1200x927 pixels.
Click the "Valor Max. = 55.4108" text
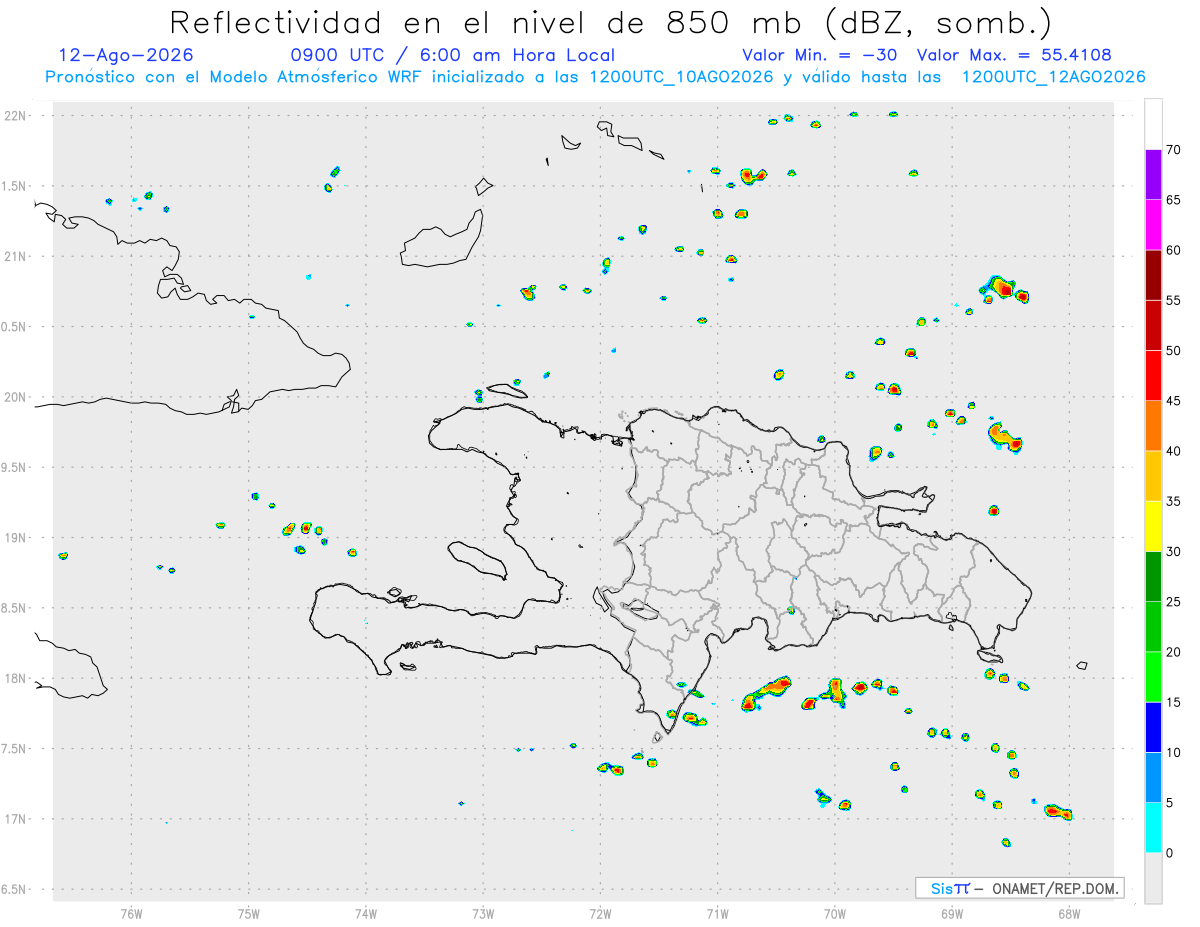click(x=1014, y=55)
